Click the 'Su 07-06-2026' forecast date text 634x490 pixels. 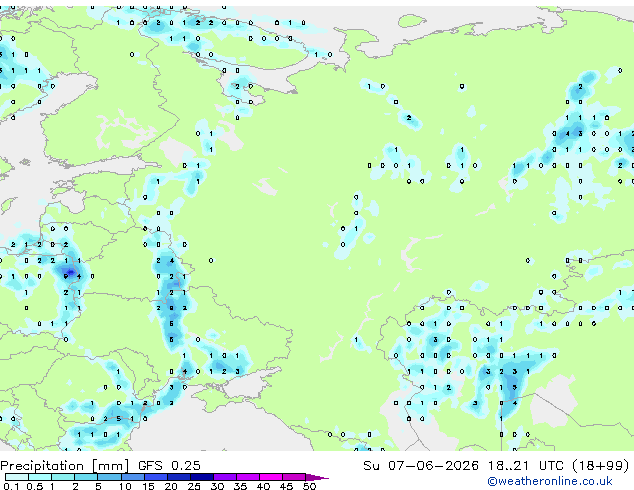click(x=421, y=466)
